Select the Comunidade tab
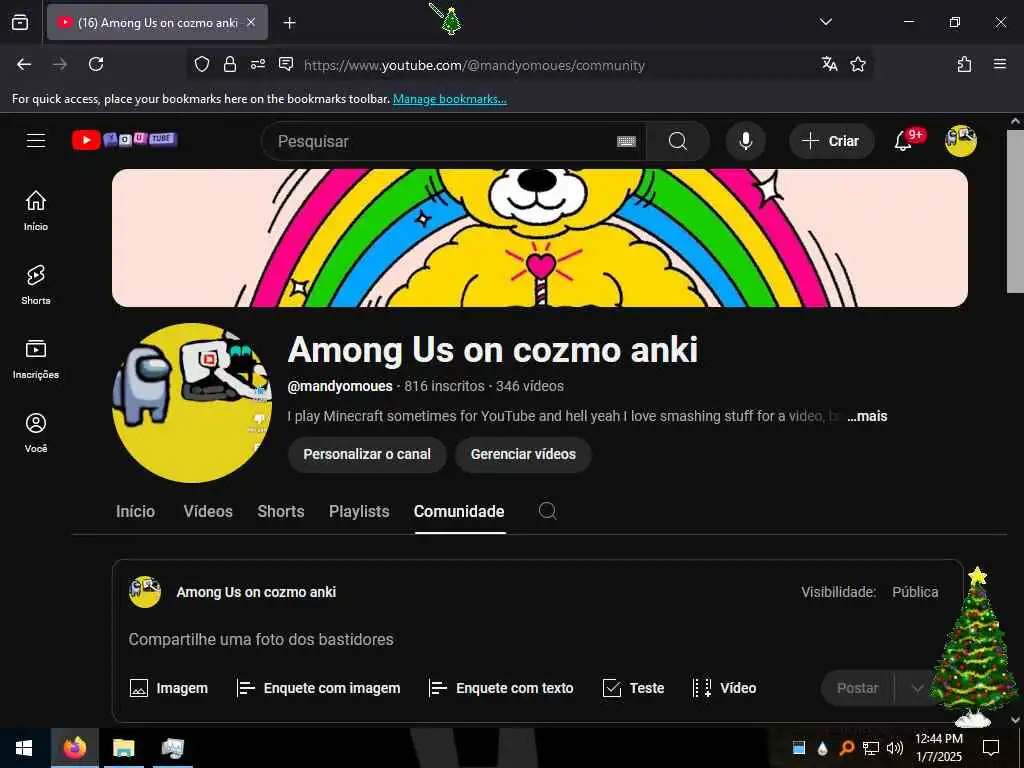 459,511
